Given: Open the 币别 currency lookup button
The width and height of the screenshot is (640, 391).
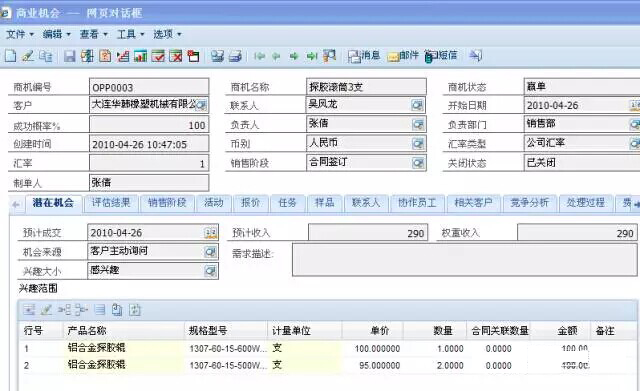Looking at the screenshot, I should click(x=418, y=143).
